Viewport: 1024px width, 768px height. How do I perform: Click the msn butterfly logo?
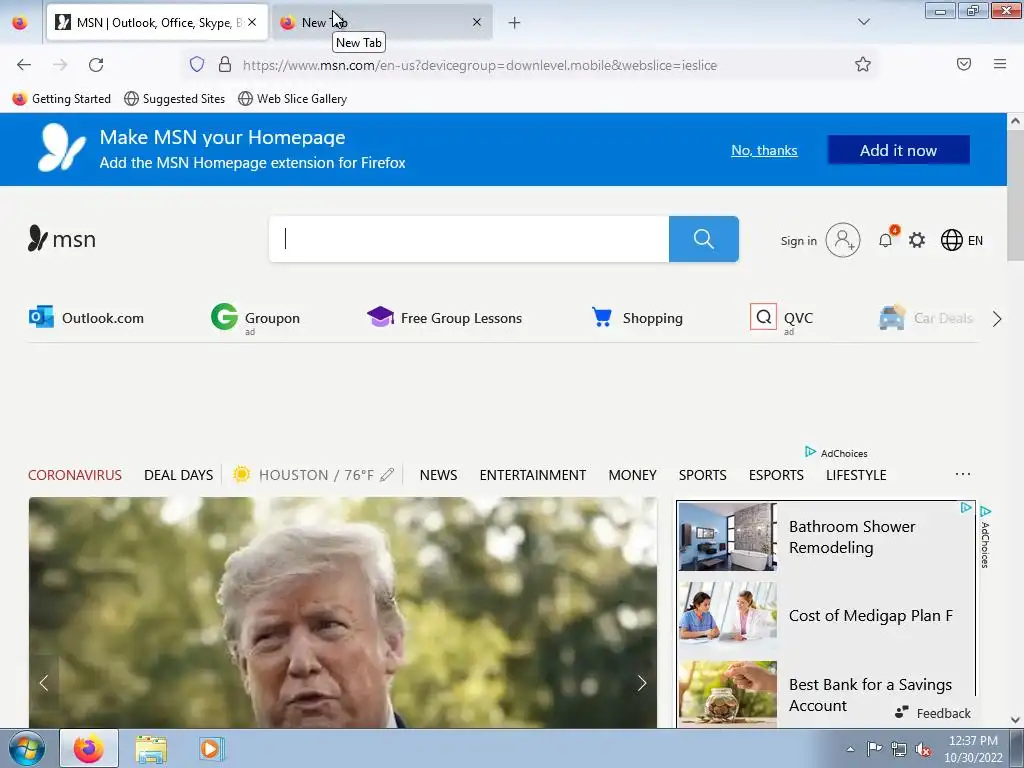pyautogui.click(x=62, y=239)
